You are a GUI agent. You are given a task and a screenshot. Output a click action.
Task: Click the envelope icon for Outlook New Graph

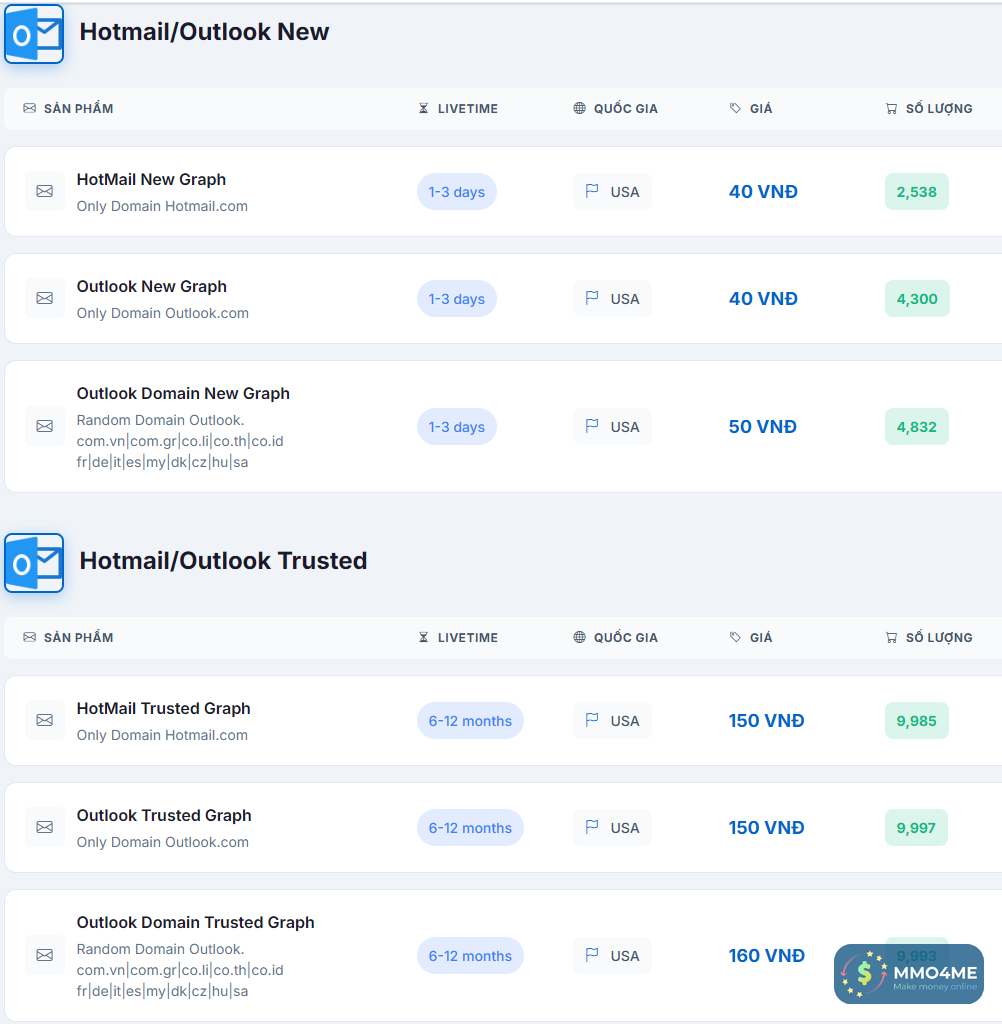45,298
